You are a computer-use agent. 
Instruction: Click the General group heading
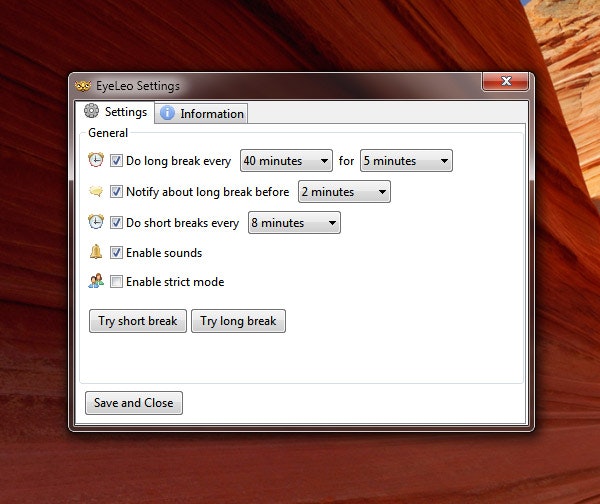tap(108, 133)
